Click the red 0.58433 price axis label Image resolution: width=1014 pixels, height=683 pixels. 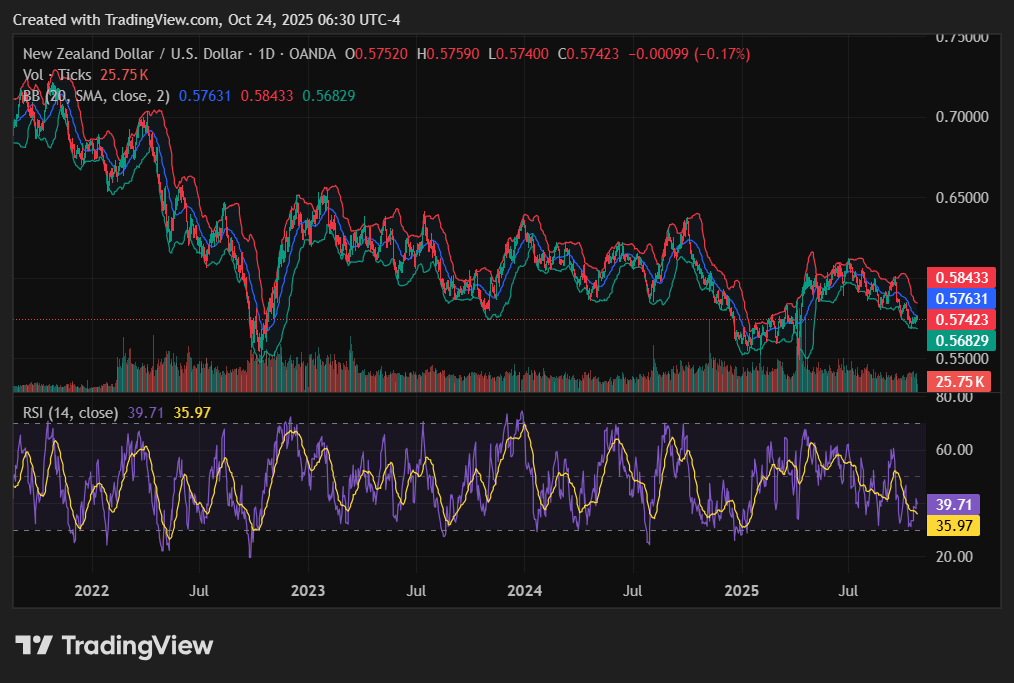click(x=960, y=277)
